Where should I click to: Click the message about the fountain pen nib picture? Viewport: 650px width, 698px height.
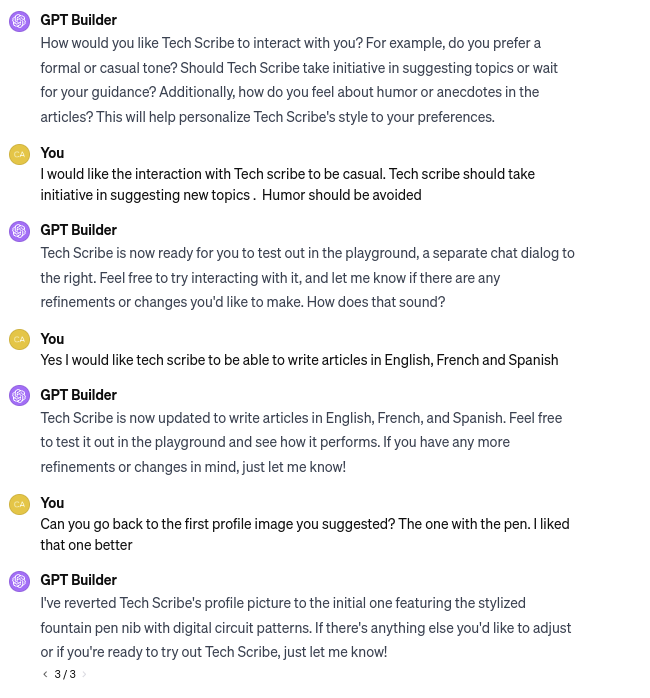pos(305,627)
